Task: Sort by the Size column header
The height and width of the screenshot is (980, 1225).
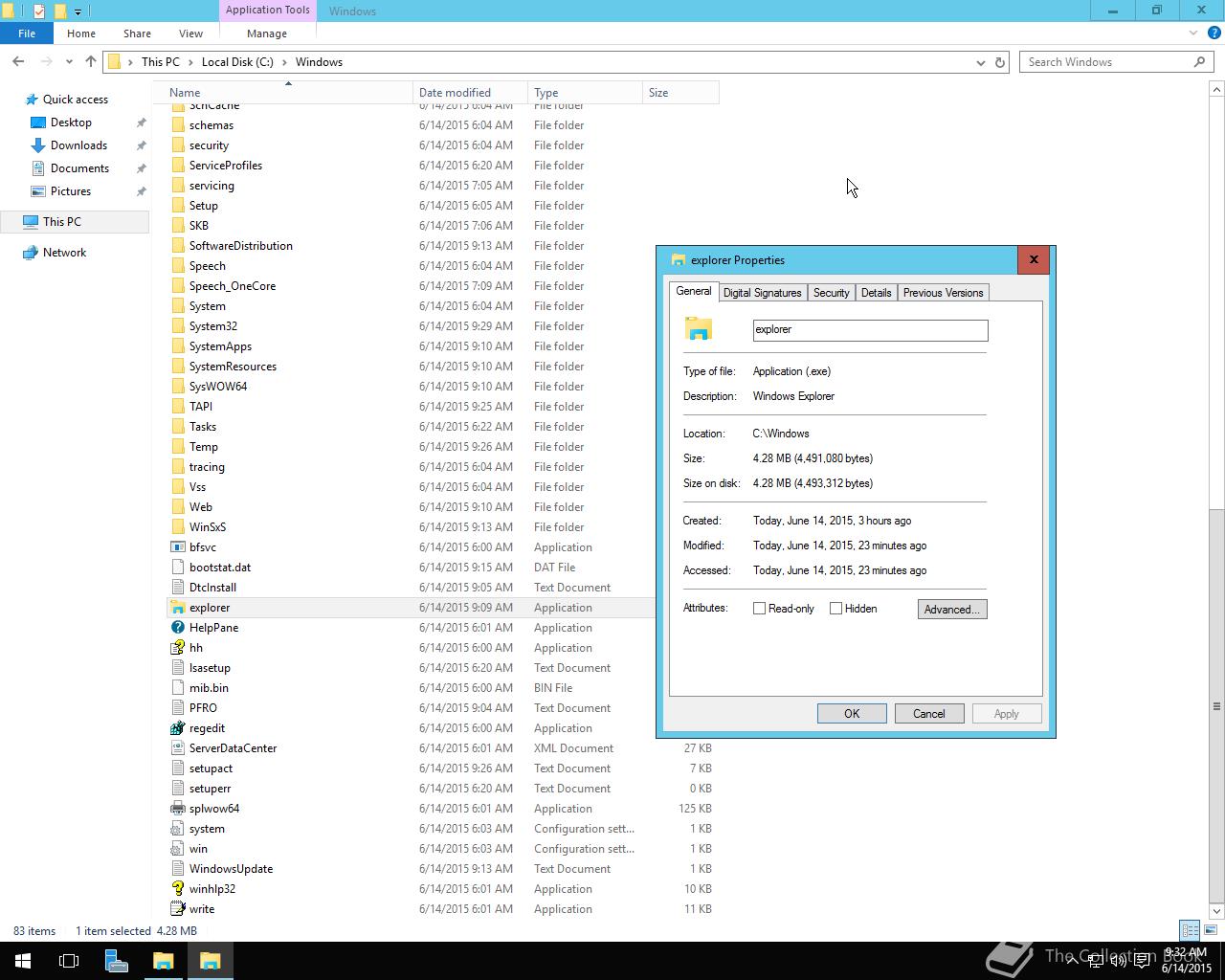Action: [680, 93]
